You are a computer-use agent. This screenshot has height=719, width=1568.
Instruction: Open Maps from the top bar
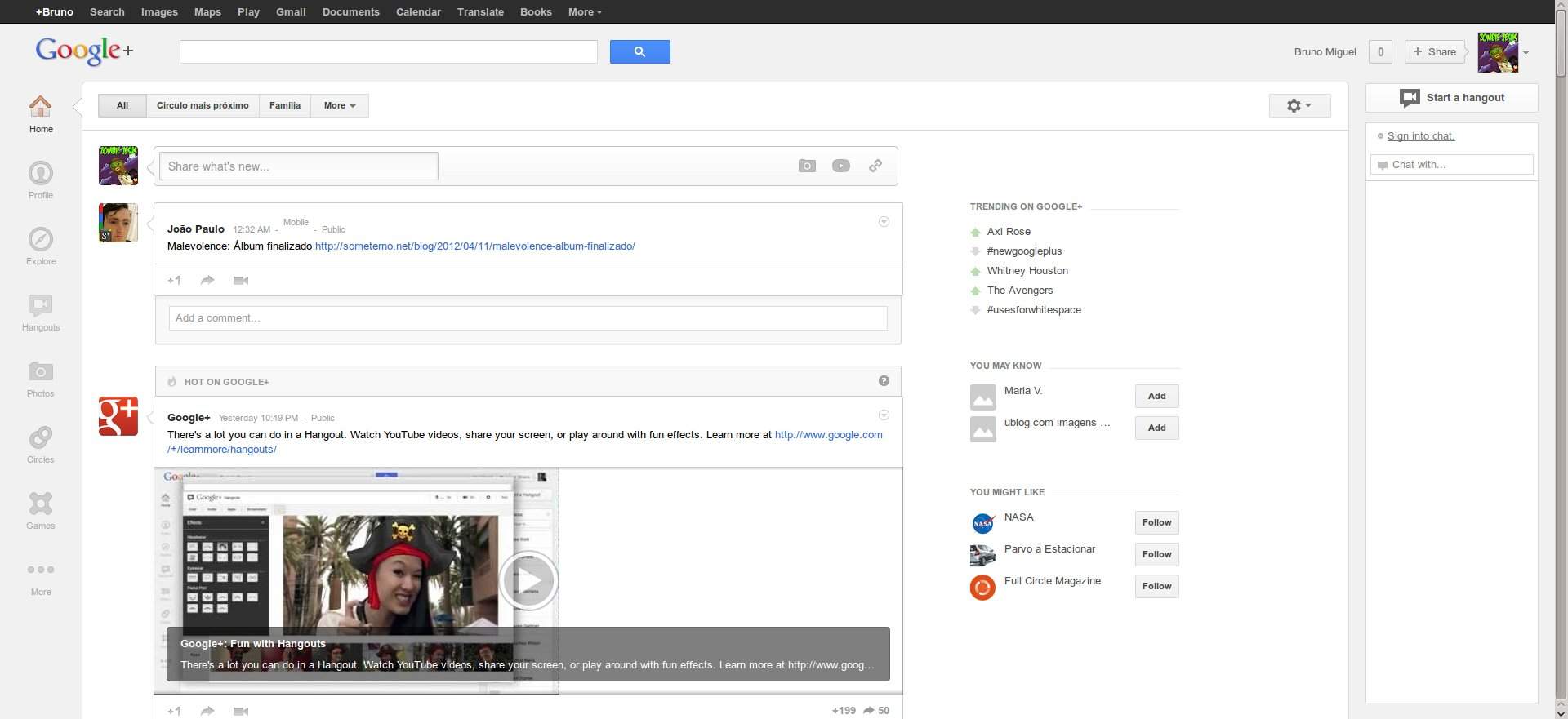207,11
